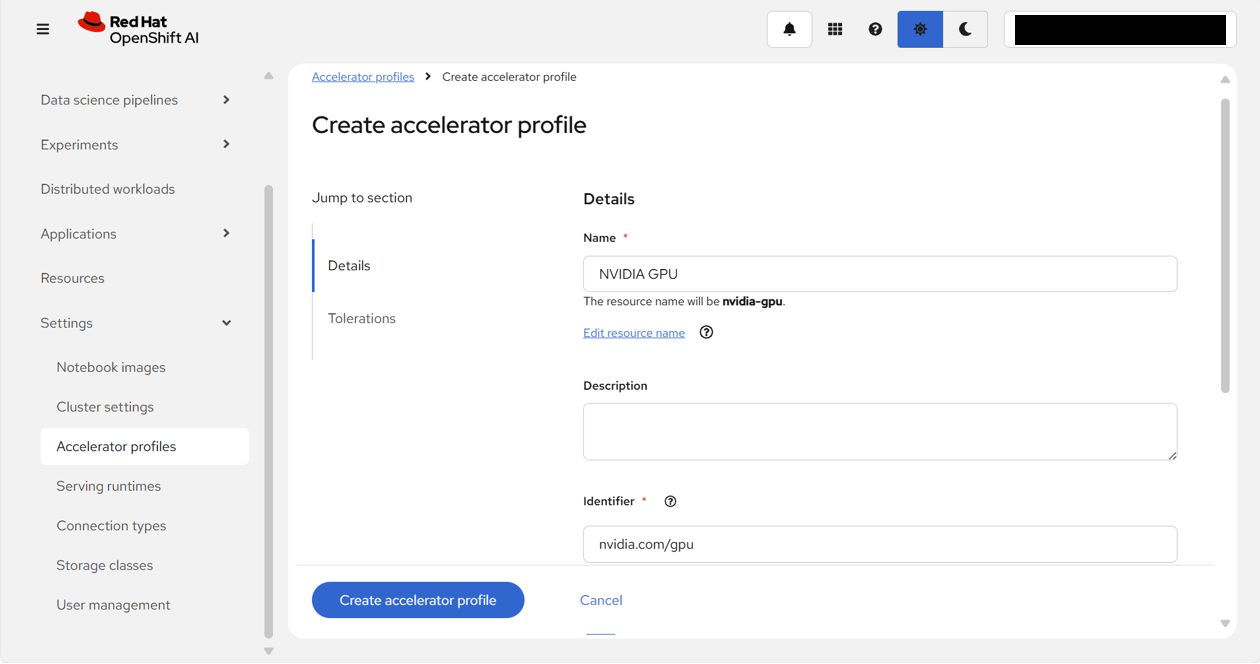Click Create accelerator profile button
This screenshot has width=1260, height=664.
(x=418, y=600)
